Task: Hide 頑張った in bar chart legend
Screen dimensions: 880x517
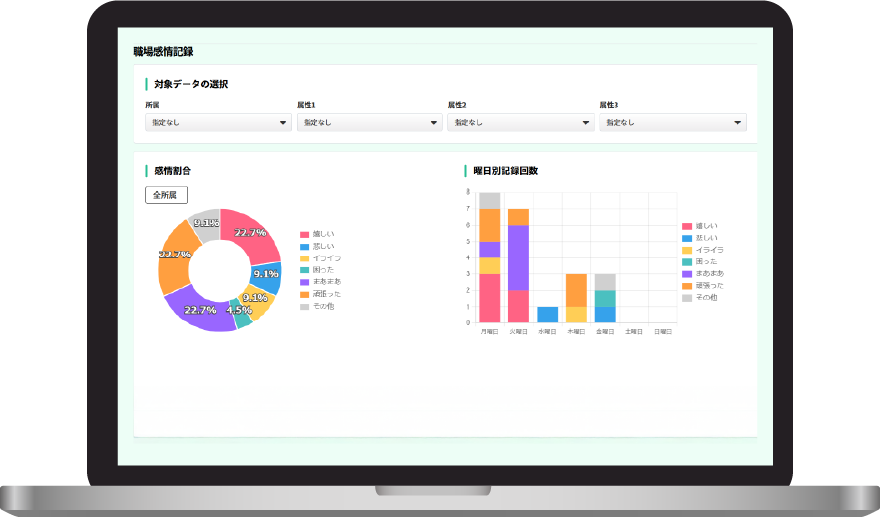Action: pyautogui.click(x=705, y=286)
